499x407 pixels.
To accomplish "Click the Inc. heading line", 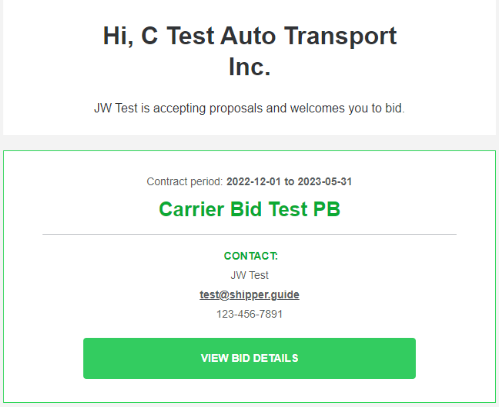I will [x=249, y=67].
